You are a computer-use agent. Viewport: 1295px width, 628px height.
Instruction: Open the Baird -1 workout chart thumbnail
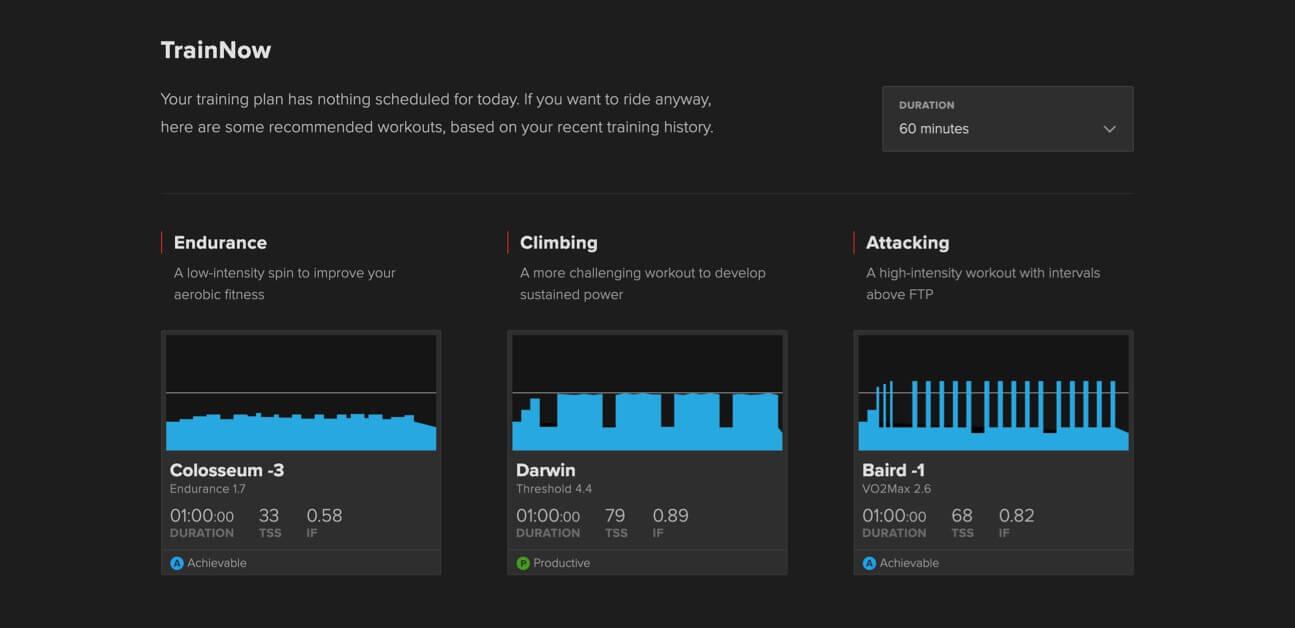[993, 392]
